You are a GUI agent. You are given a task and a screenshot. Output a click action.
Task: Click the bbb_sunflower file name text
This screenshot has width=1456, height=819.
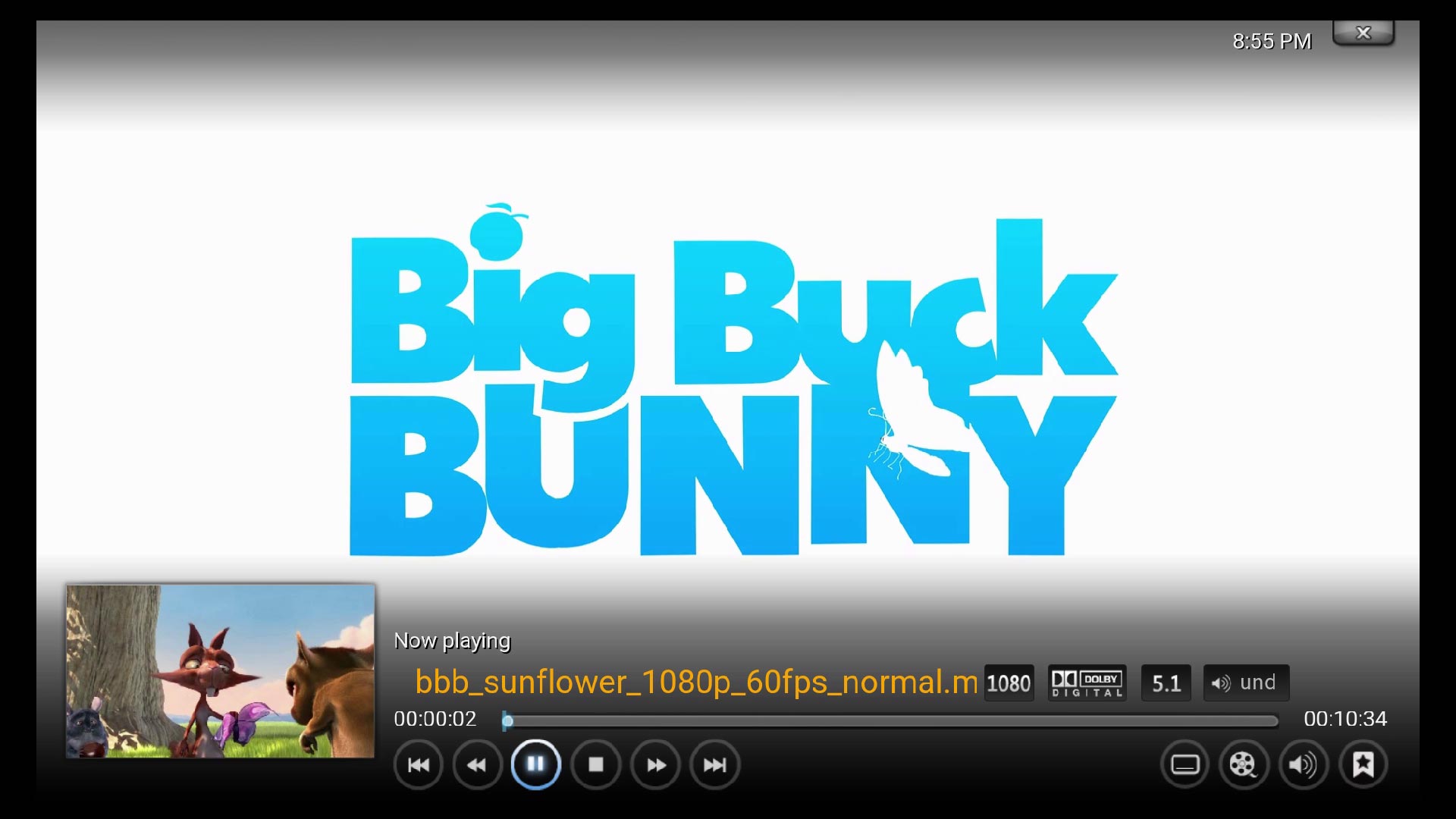tap(696, 682)
